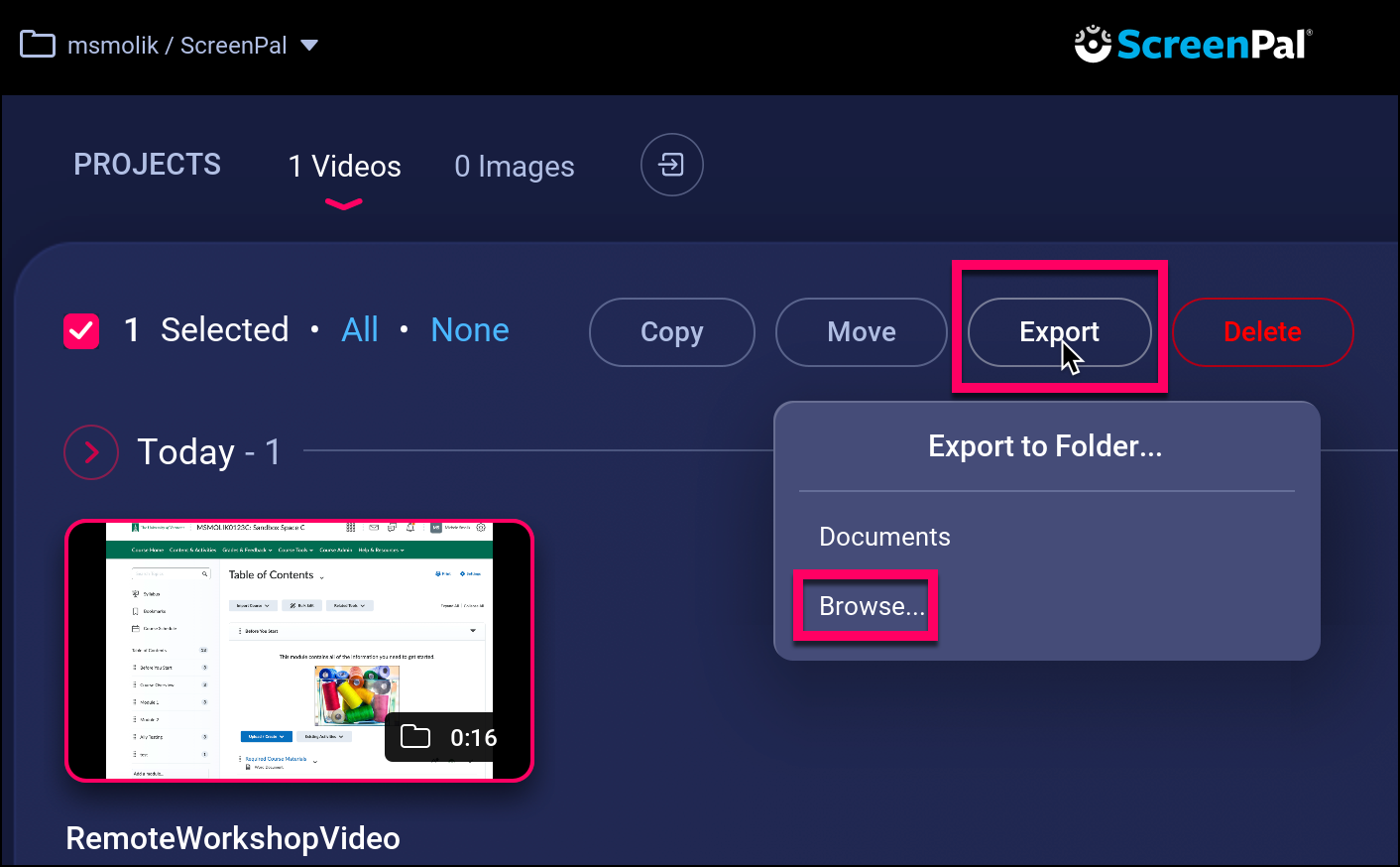
Task: Click the PROJECTS heading
Action: coord(147,165)
